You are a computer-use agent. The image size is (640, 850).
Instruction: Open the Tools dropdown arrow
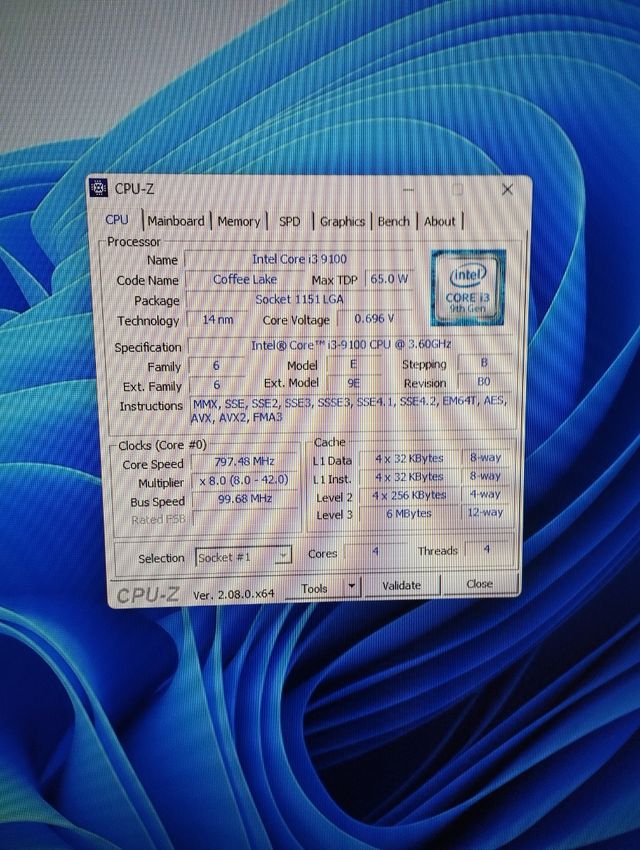pyautogui.click(x=351, y=587)
